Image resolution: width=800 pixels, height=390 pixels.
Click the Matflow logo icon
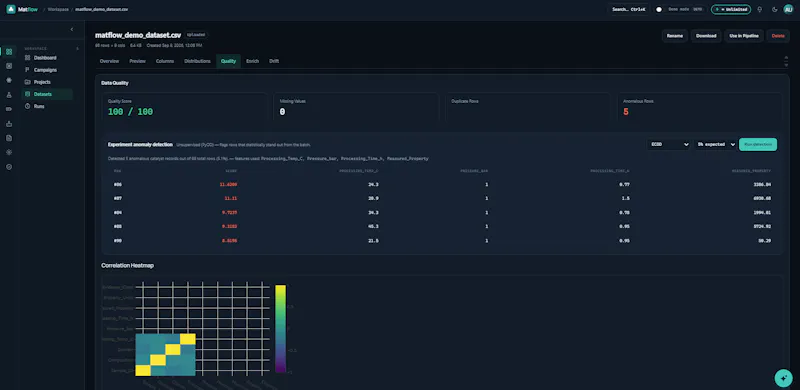[x=11, y=9]
